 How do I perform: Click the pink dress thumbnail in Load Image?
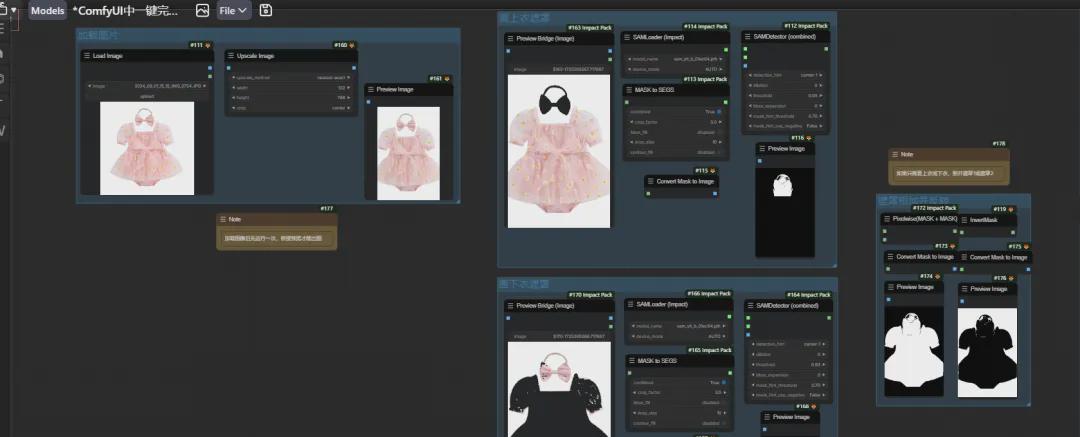[x=147, y=148]
